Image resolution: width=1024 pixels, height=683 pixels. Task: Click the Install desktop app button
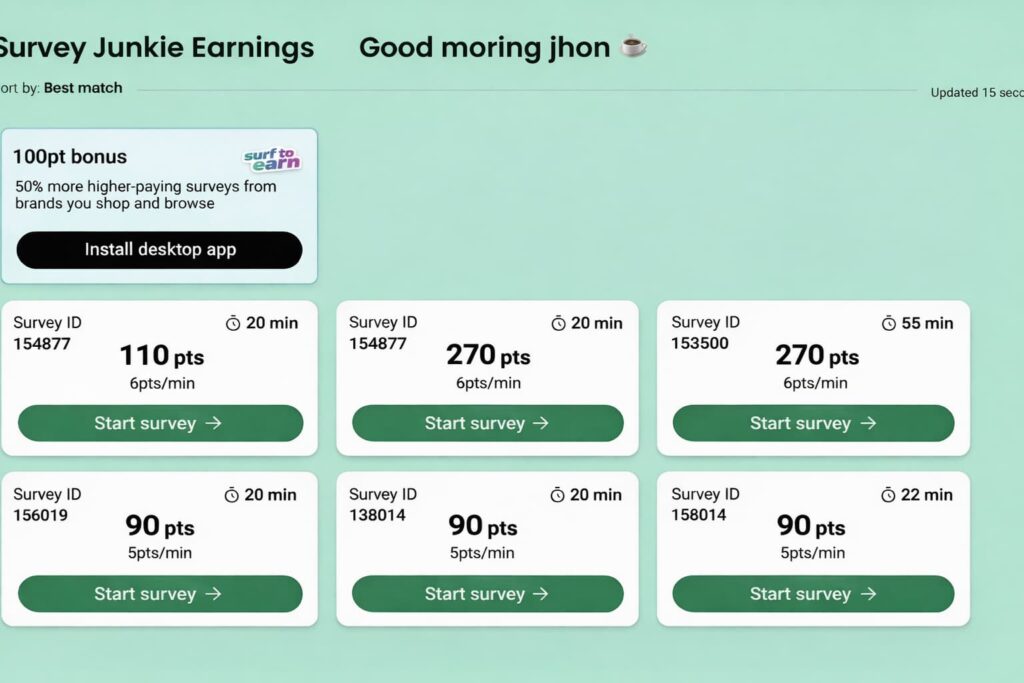coord(159,250)
